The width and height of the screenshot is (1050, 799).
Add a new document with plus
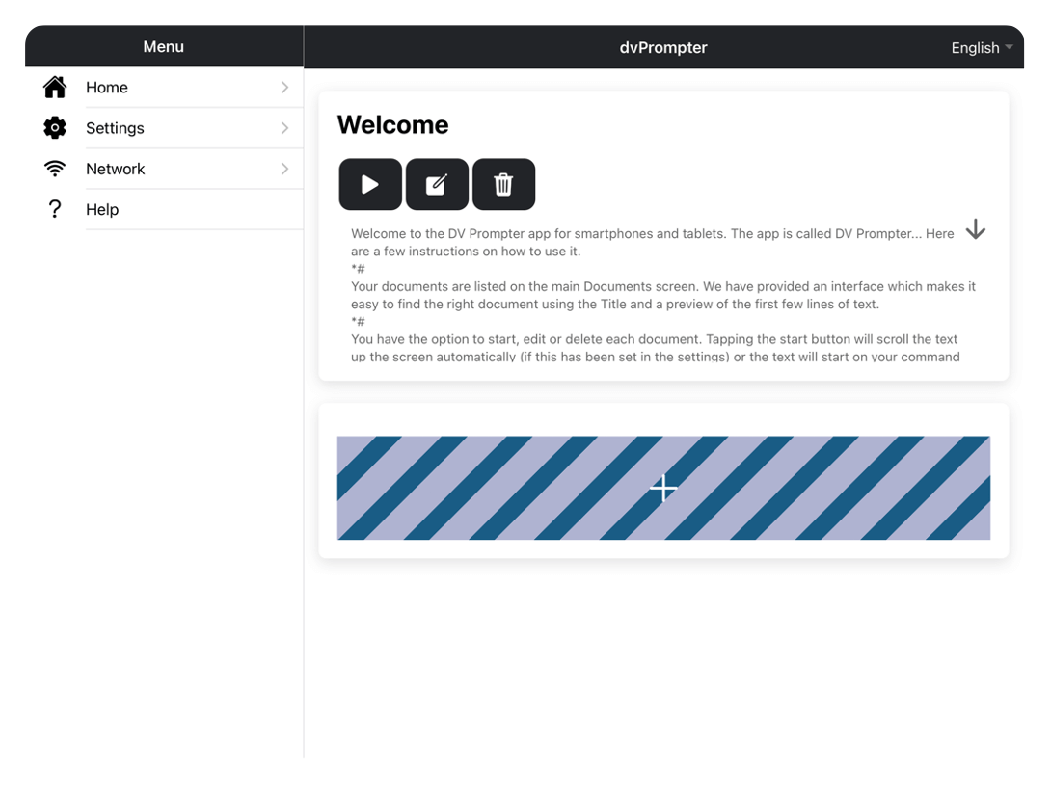663,488
